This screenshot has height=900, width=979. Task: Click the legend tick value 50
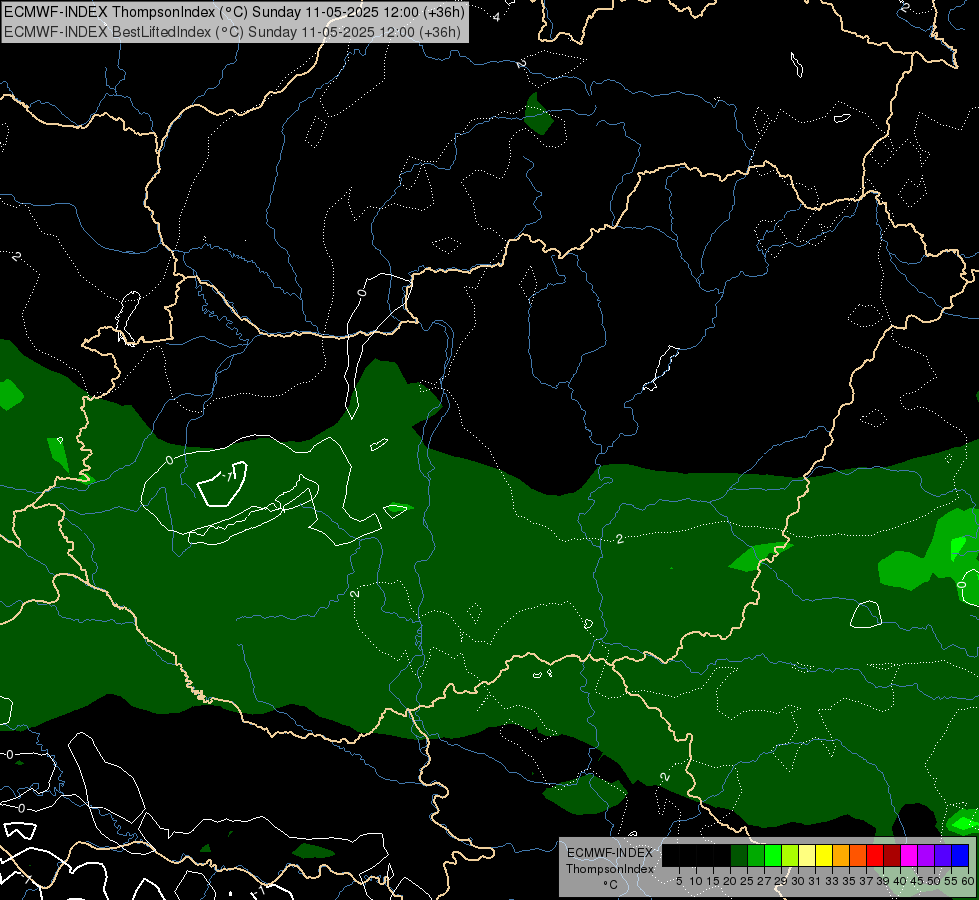(934, 881)
